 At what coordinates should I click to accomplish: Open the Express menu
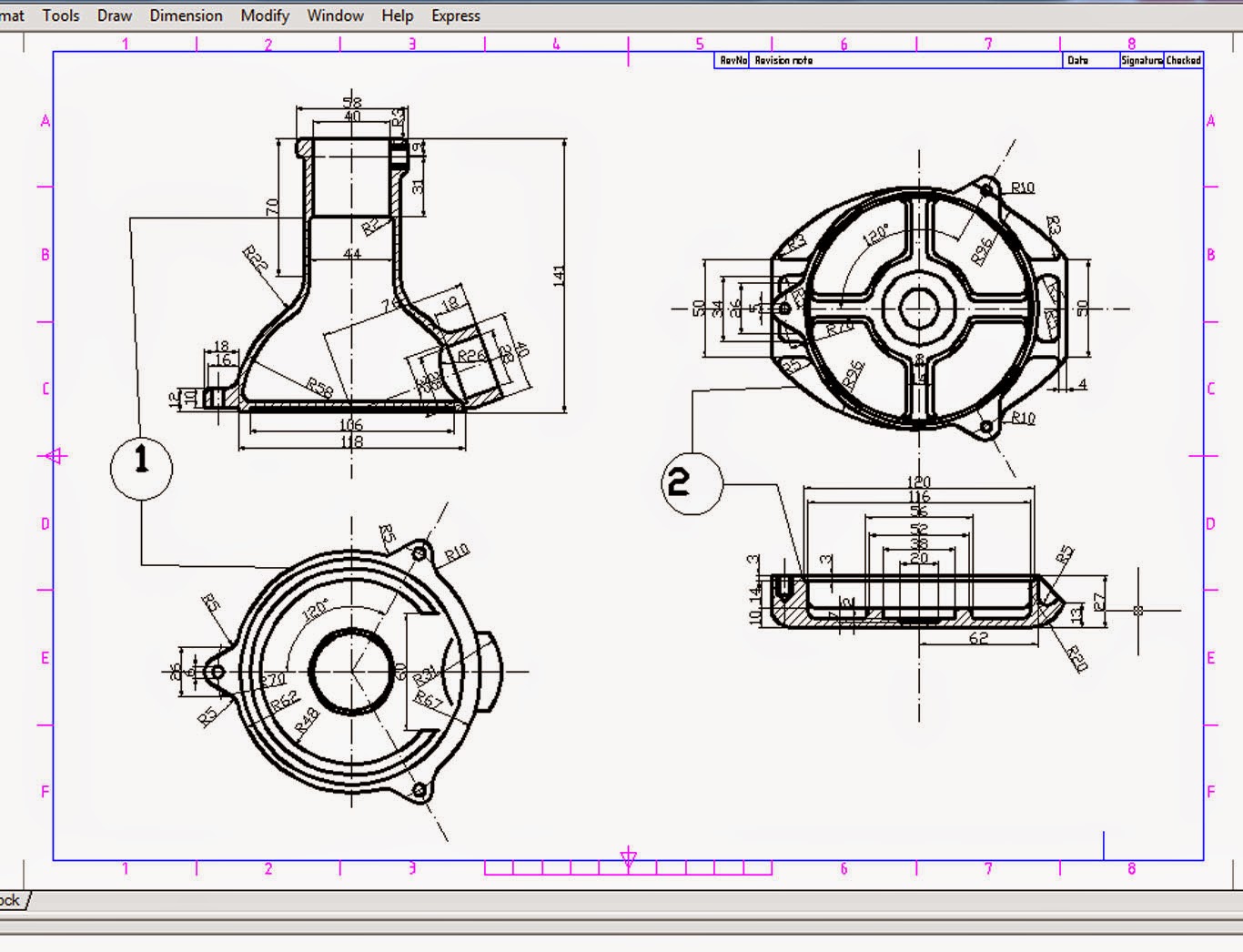tap(455, 15)
